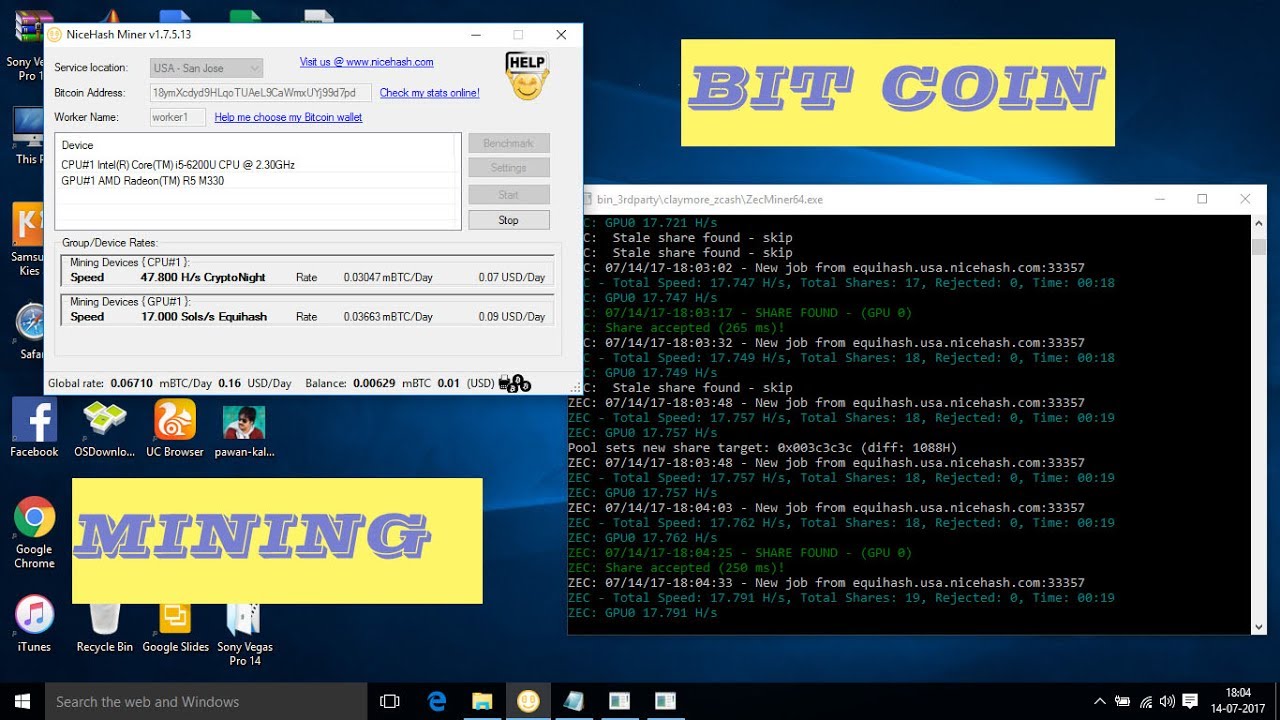Launch Sony Vegas Pro 14 from the desktop

pos(244,634)
